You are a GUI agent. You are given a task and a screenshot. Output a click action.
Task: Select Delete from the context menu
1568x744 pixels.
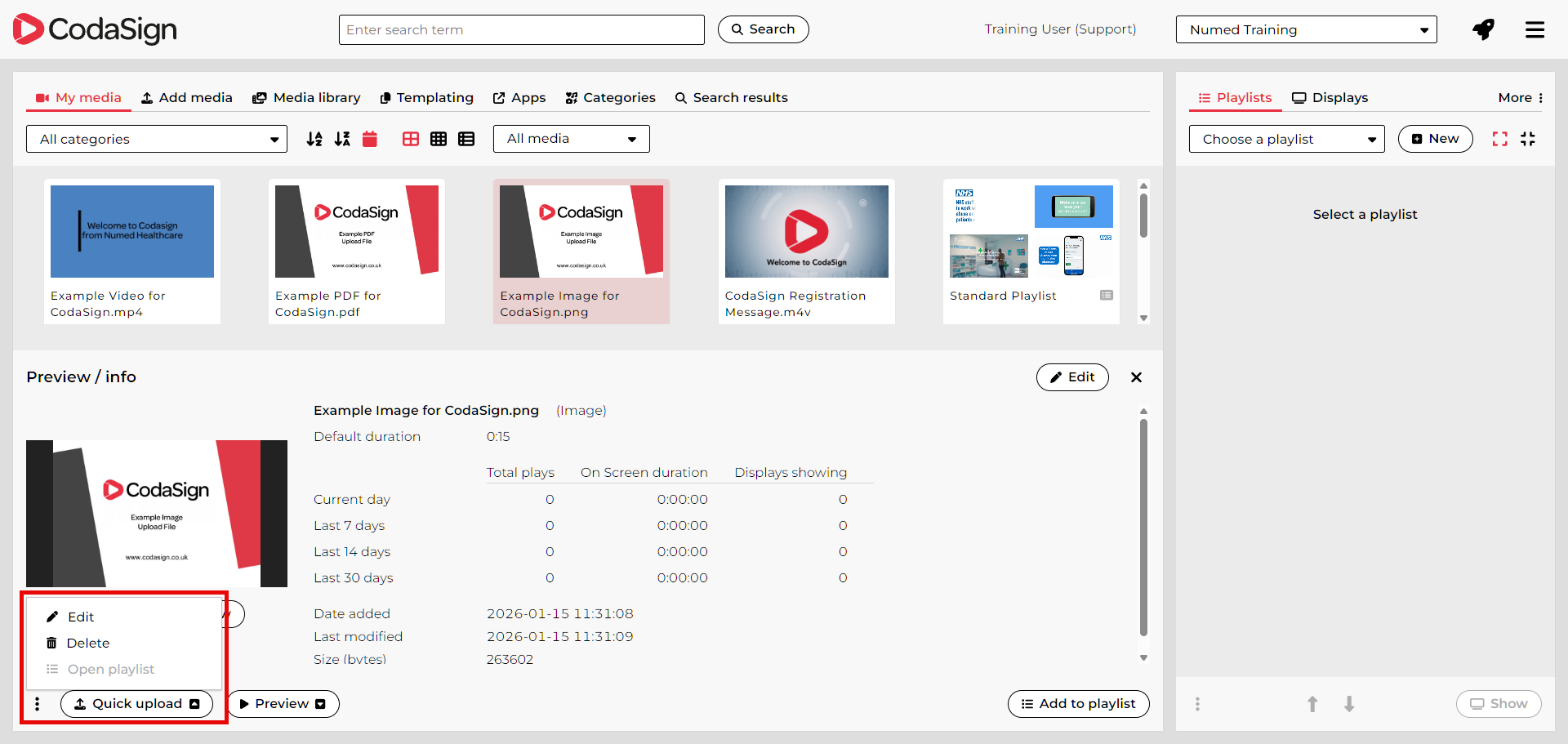click(x=87, y=644)
